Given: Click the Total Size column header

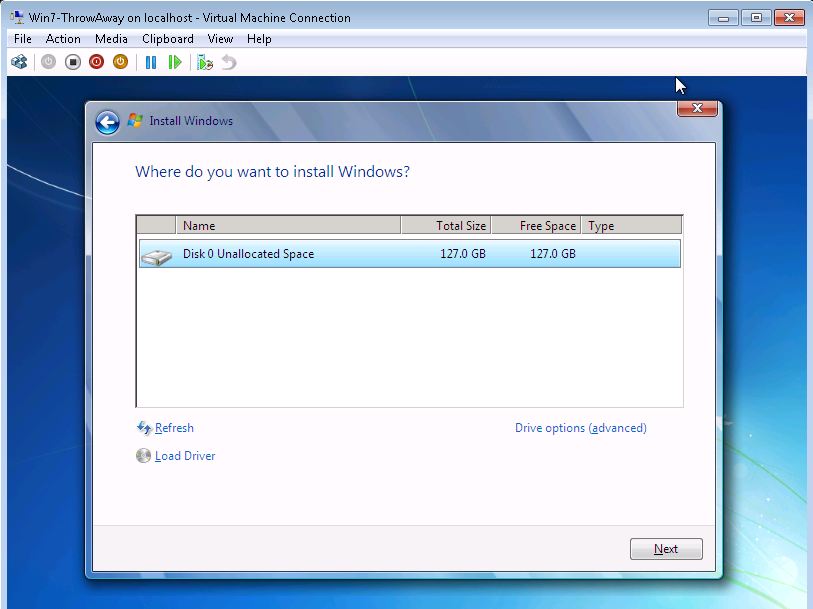Looking at the screenshot, I should pos(446,225).
